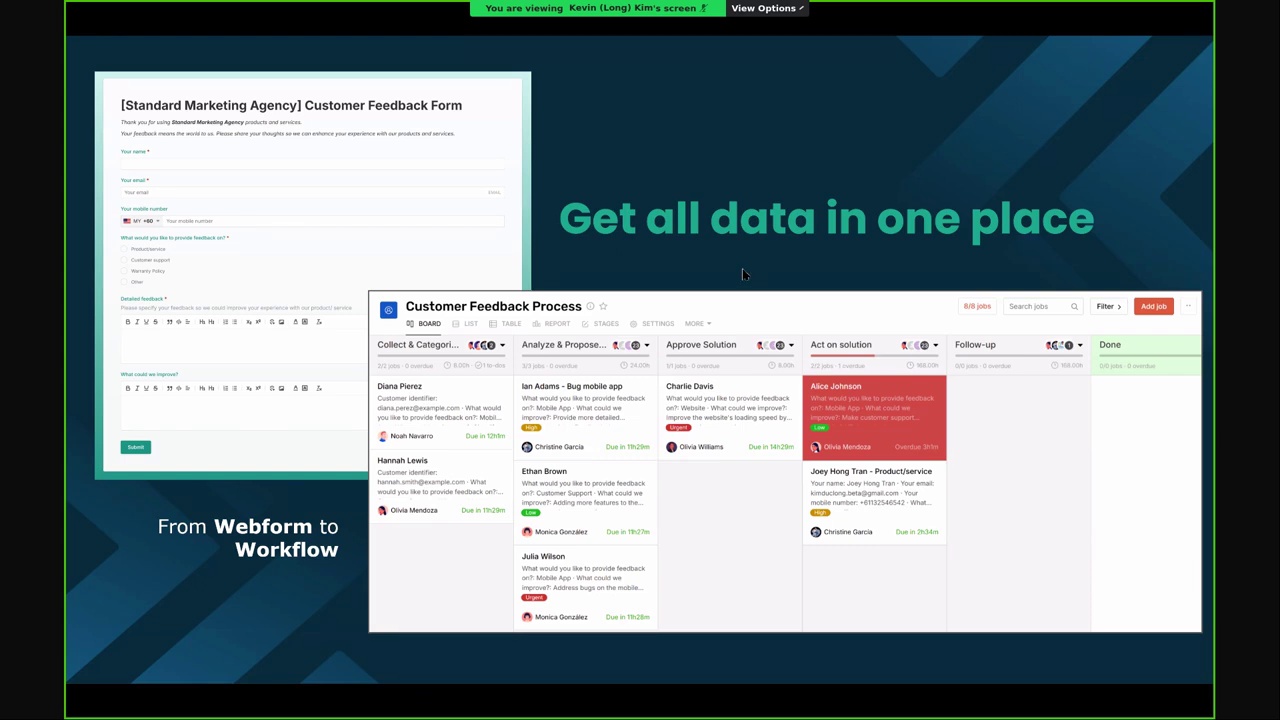Click Olivia Mendoza avatar on Hannah Lewis card
The height and width of the screenshot is (720, 1280).
point(382,511)
